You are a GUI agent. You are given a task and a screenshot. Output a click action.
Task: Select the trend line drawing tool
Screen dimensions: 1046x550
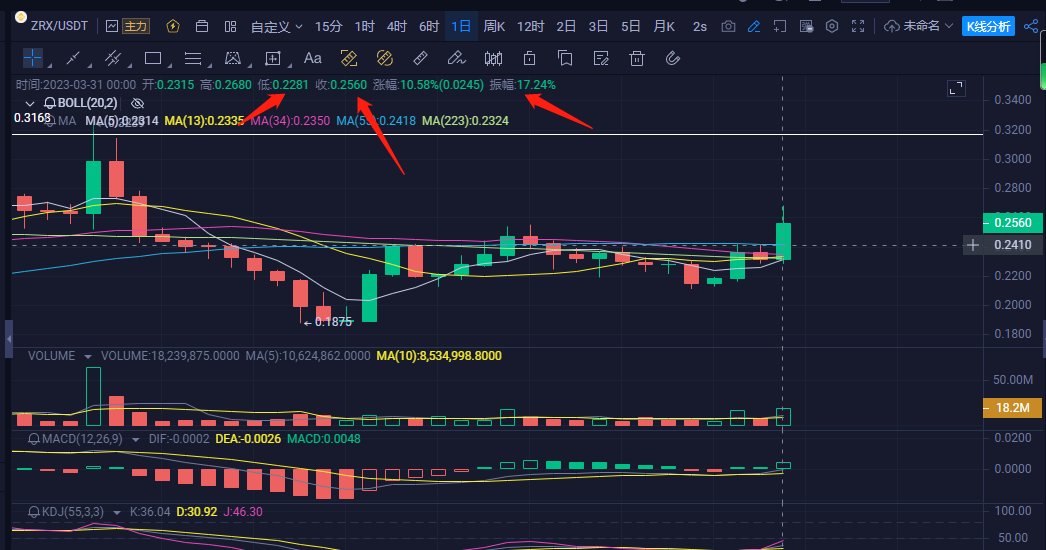point(73,58)
